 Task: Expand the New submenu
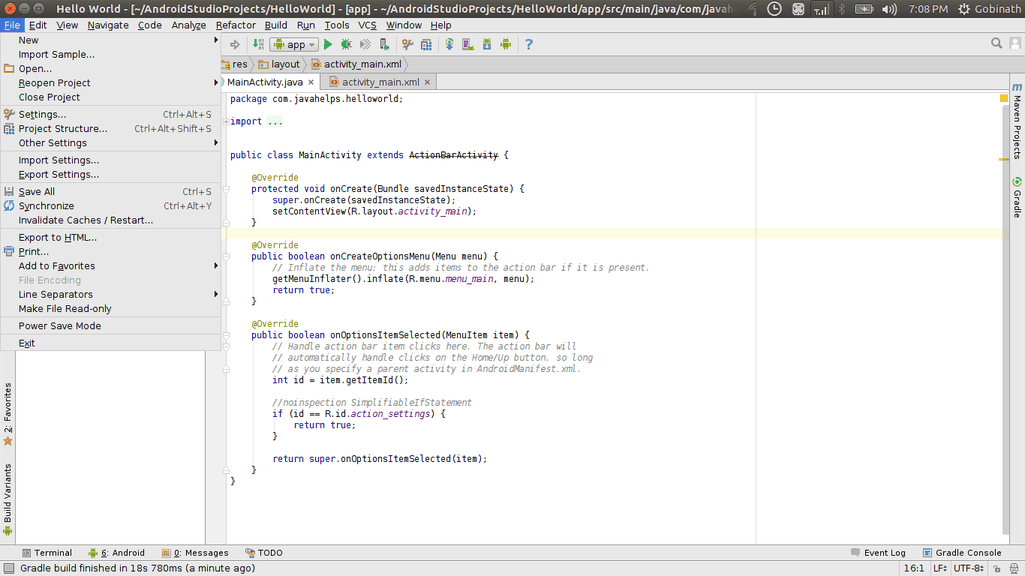pyautogui.click(x=110, y=40)
